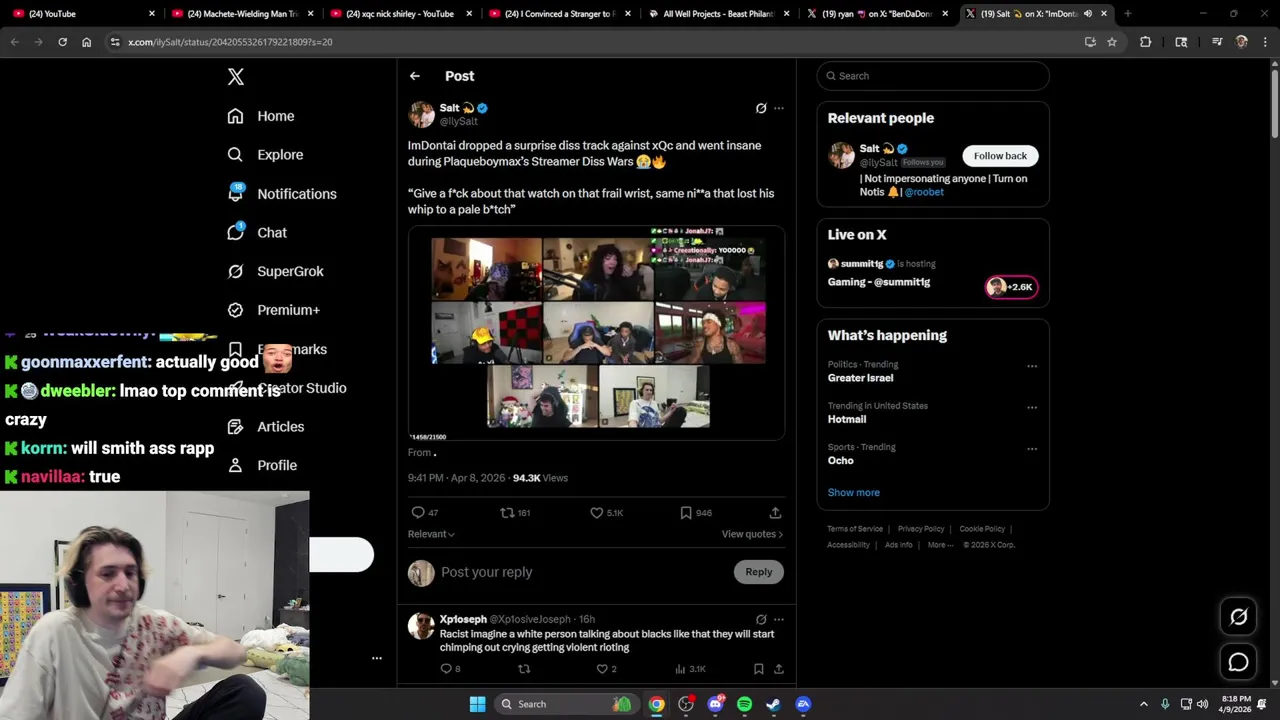Show hidden system tray icons
Image resolution: width=1280 pixels, height=720 pixels.
(1144, 704)
